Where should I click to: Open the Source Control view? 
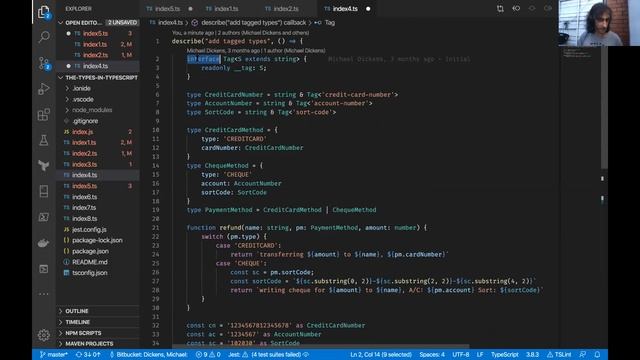tap(44, 63)
